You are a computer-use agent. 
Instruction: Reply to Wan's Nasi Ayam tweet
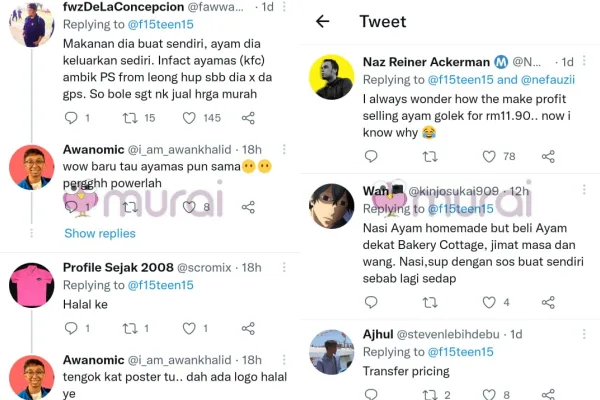point(371,302)
